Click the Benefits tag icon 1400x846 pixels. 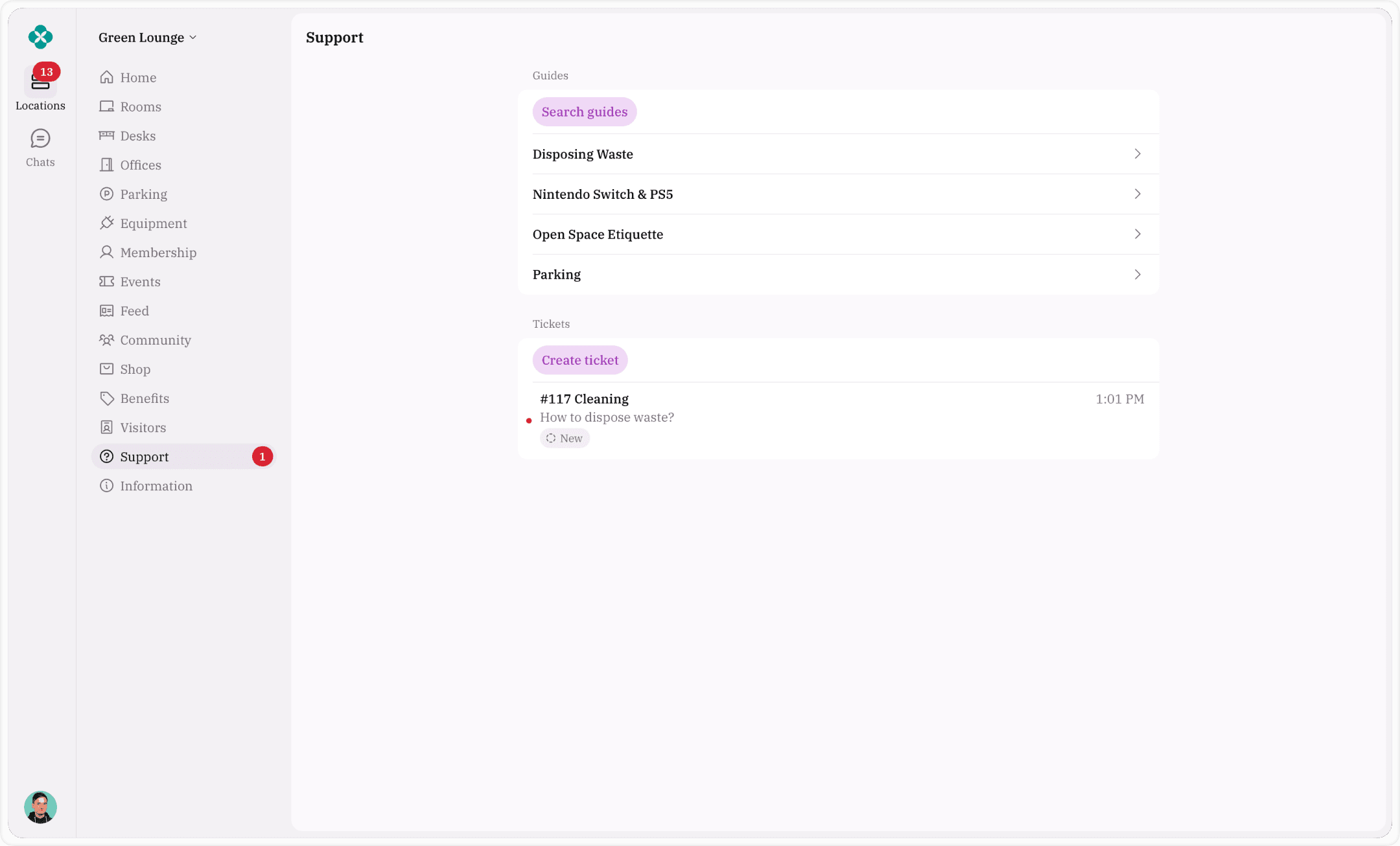click(x=106, y=398)
